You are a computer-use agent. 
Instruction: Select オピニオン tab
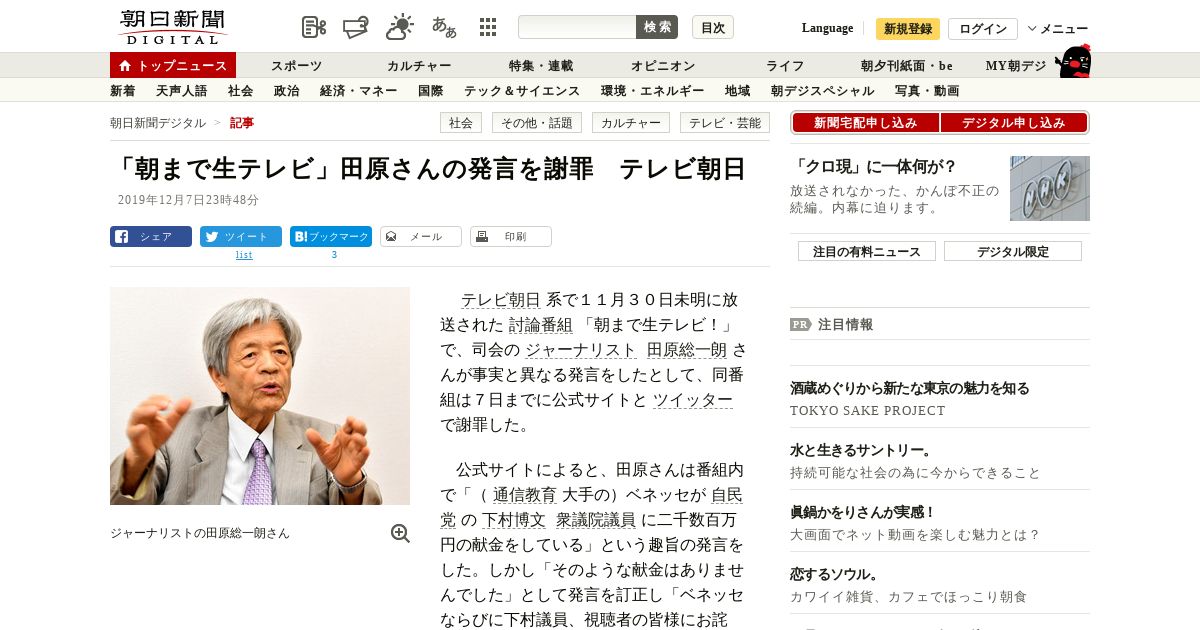[x=663, y=65]
